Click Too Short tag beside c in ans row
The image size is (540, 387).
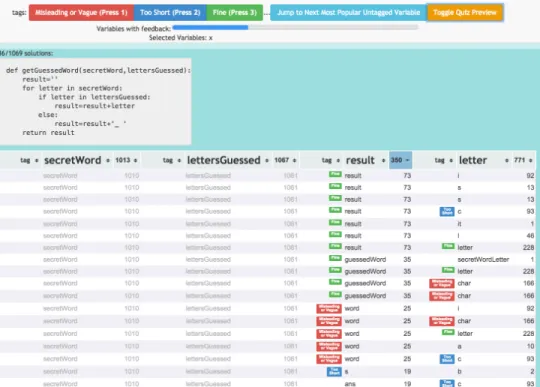pyautogui.click(x=447, y=383)
